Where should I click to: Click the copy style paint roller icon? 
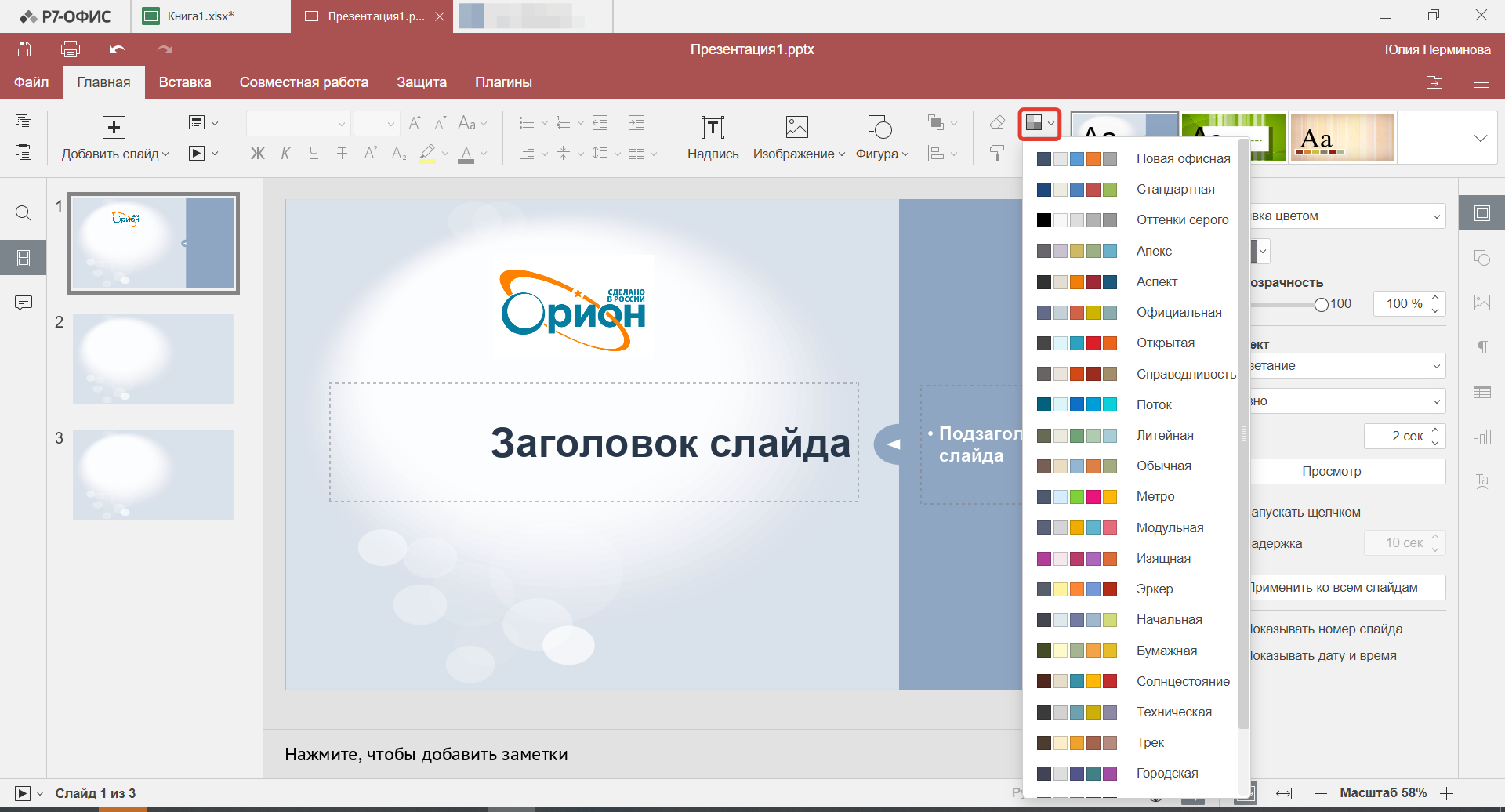(x=997, y=153)
